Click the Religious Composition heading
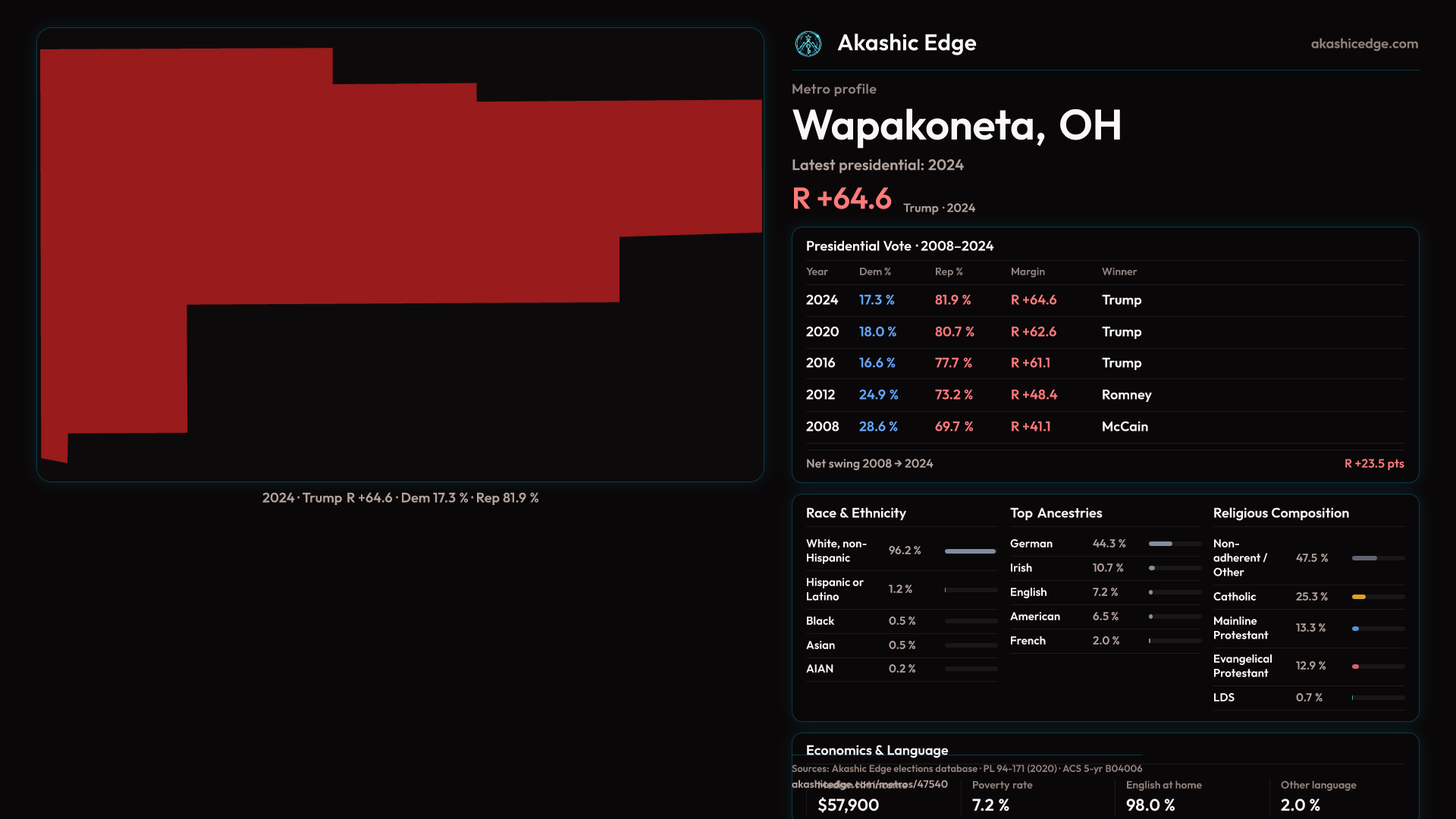 (x=1280, y=513)
